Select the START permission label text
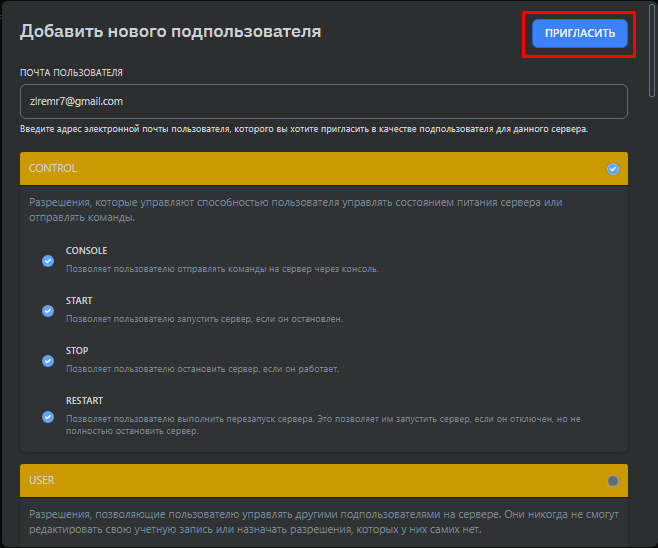The image size is (658, 548). (x=79, y=301)
